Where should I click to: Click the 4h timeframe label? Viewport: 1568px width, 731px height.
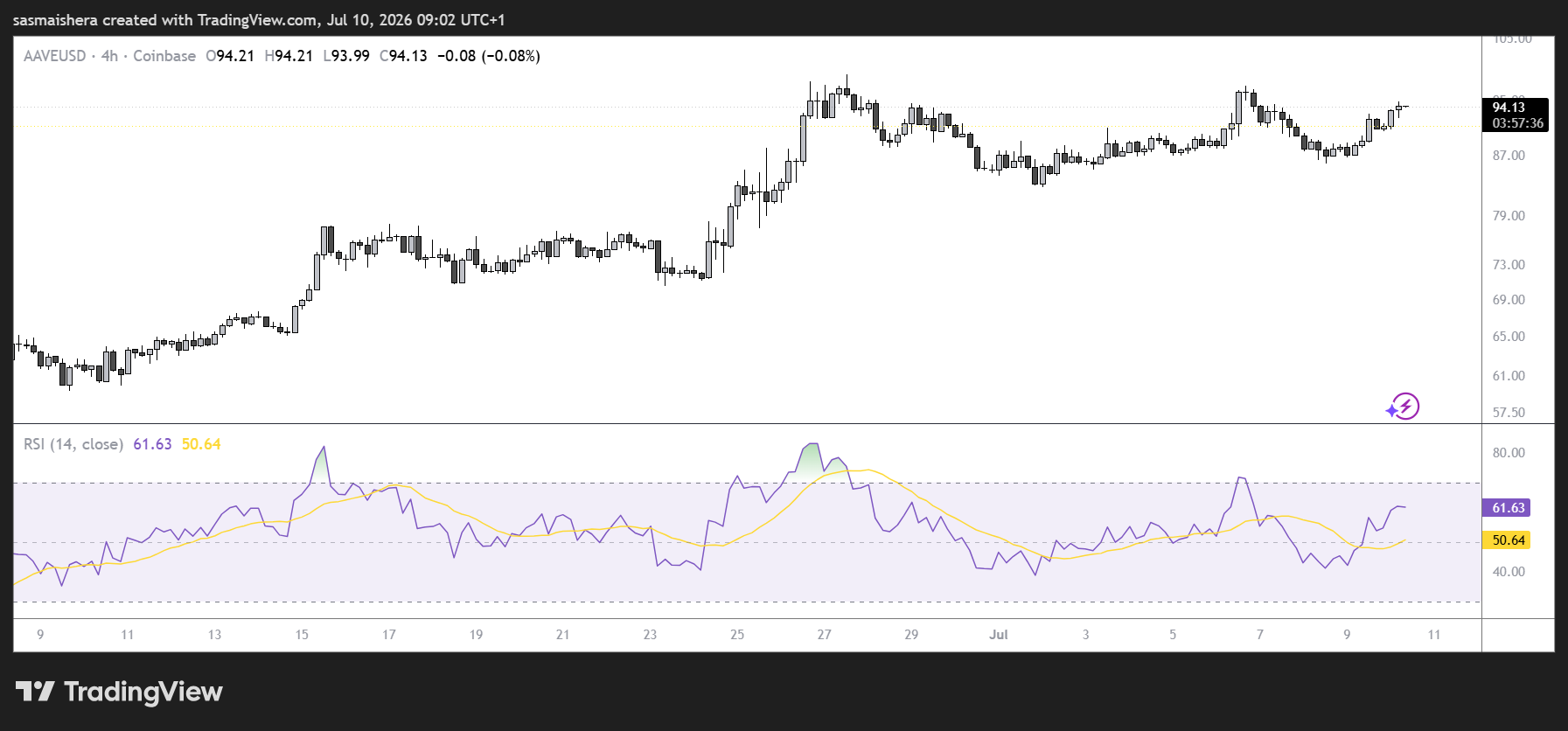(x=109, y=56)
